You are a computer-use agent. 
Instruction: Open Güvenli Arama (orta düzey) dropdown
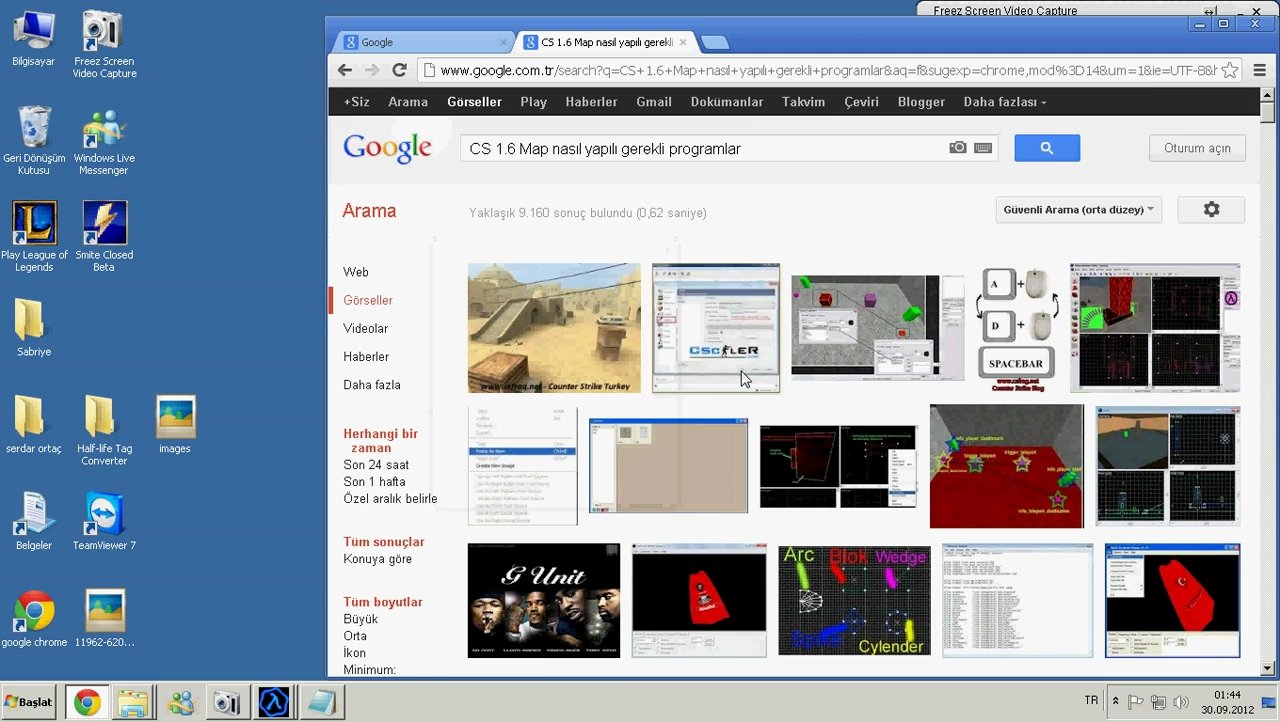pos(1079,210)
